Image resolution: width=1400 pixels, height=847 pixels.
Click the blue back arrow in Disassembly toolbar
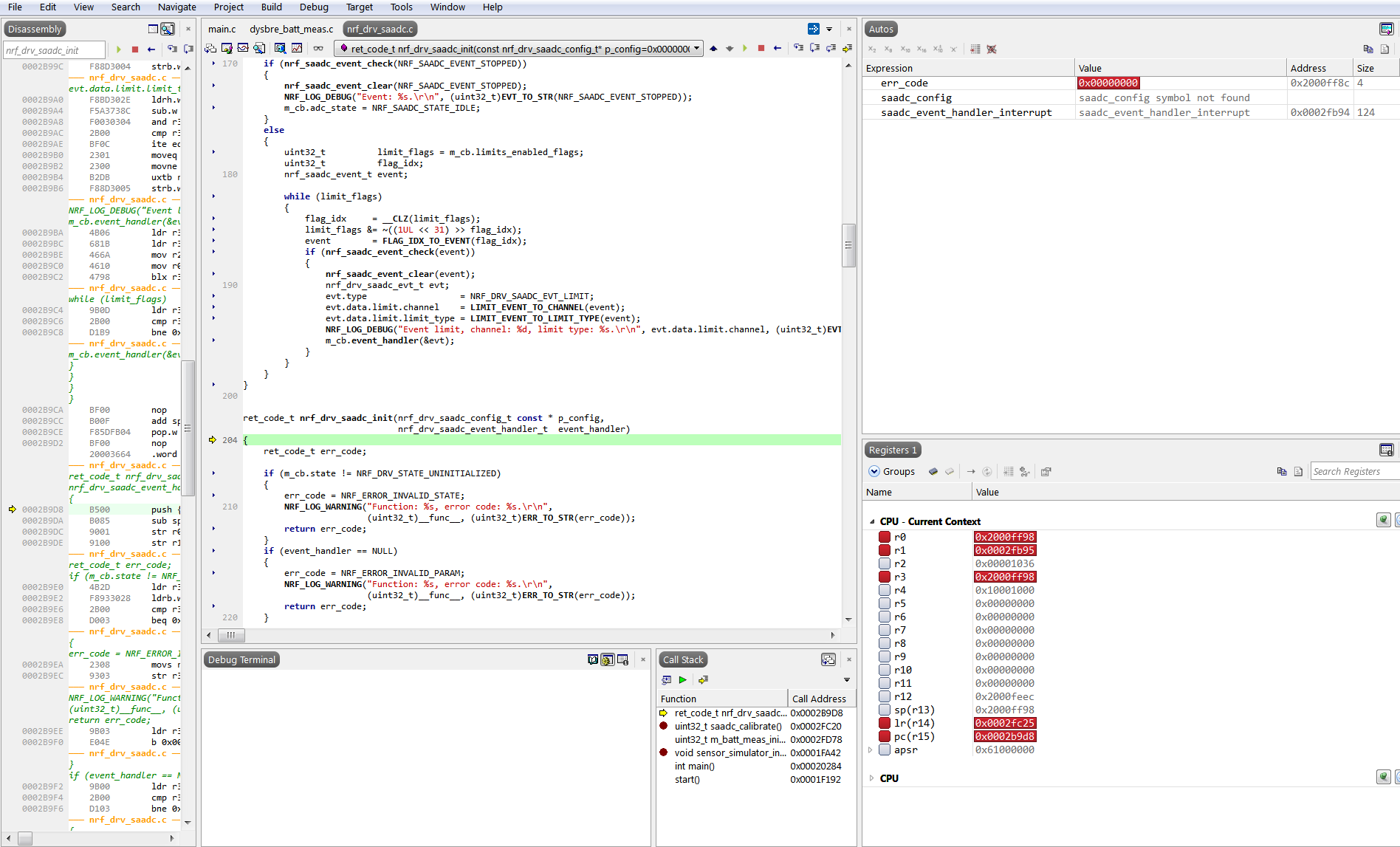point(151,49)
